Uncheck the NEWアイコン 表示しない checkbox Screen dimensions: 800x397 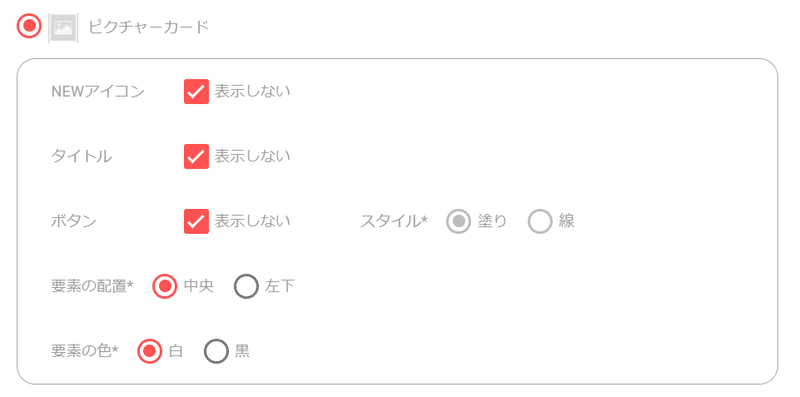click(196, 92)
